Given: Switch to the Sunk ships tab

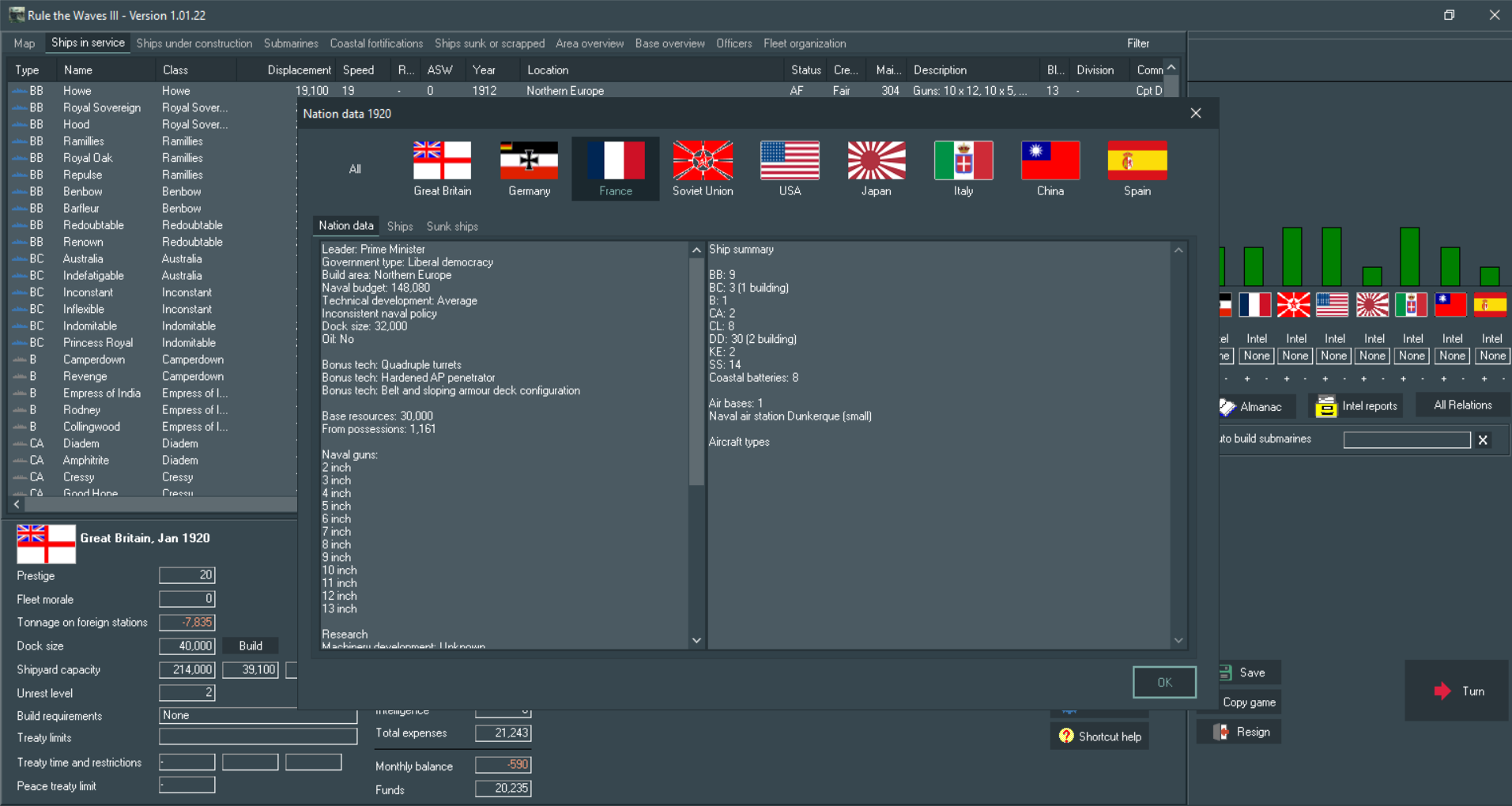Looking at the screenshot, I should click(451, 226).
